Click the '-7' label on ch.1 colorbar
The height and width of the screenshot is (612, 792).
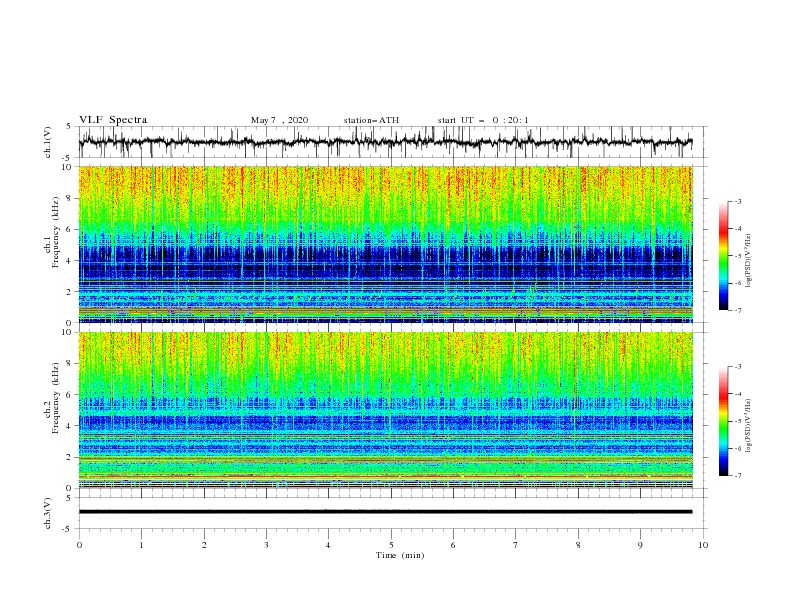click(x=737, y=310)
